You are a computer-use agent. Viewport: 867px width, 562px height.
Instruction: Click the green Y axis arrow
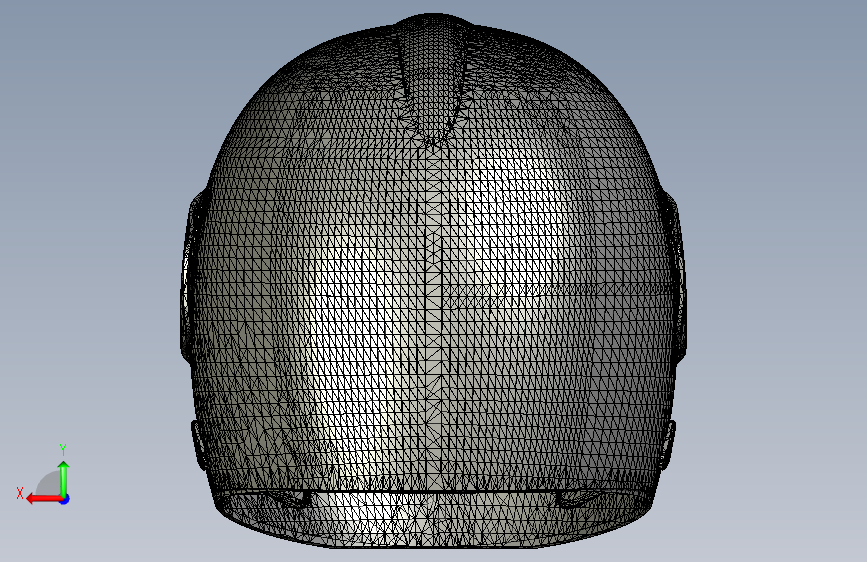click(64, 480)
